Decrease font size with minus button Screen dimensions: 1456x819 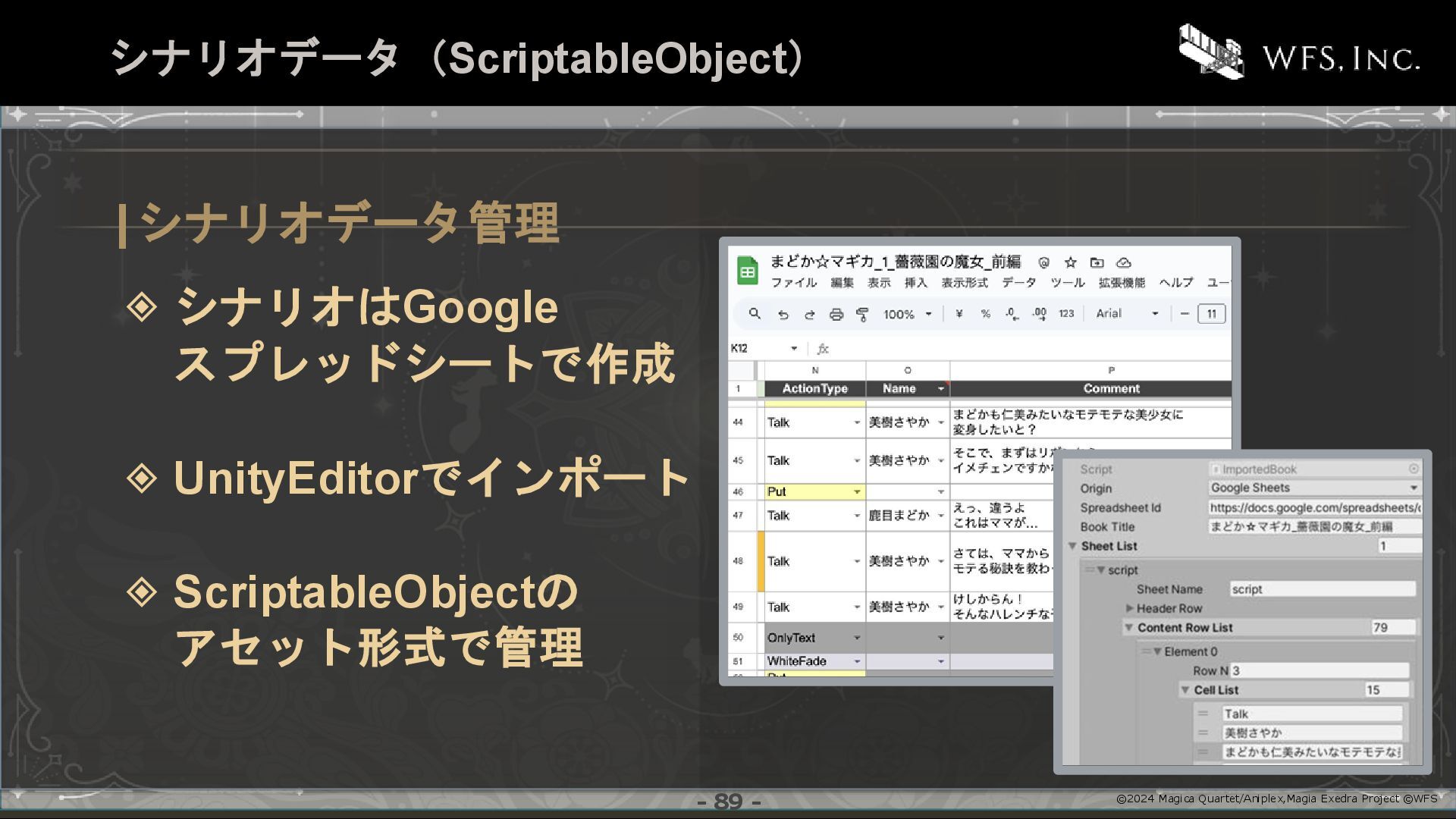(1184, 313)
